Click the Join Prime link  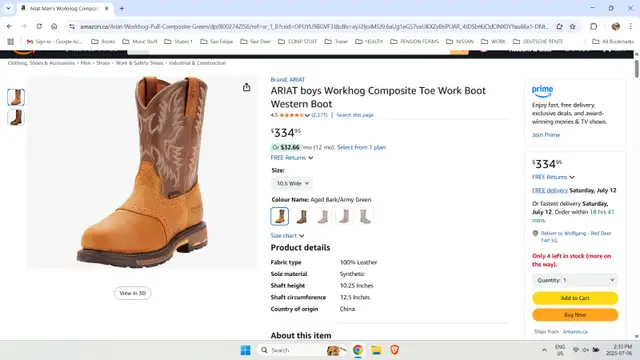[546, 135]
